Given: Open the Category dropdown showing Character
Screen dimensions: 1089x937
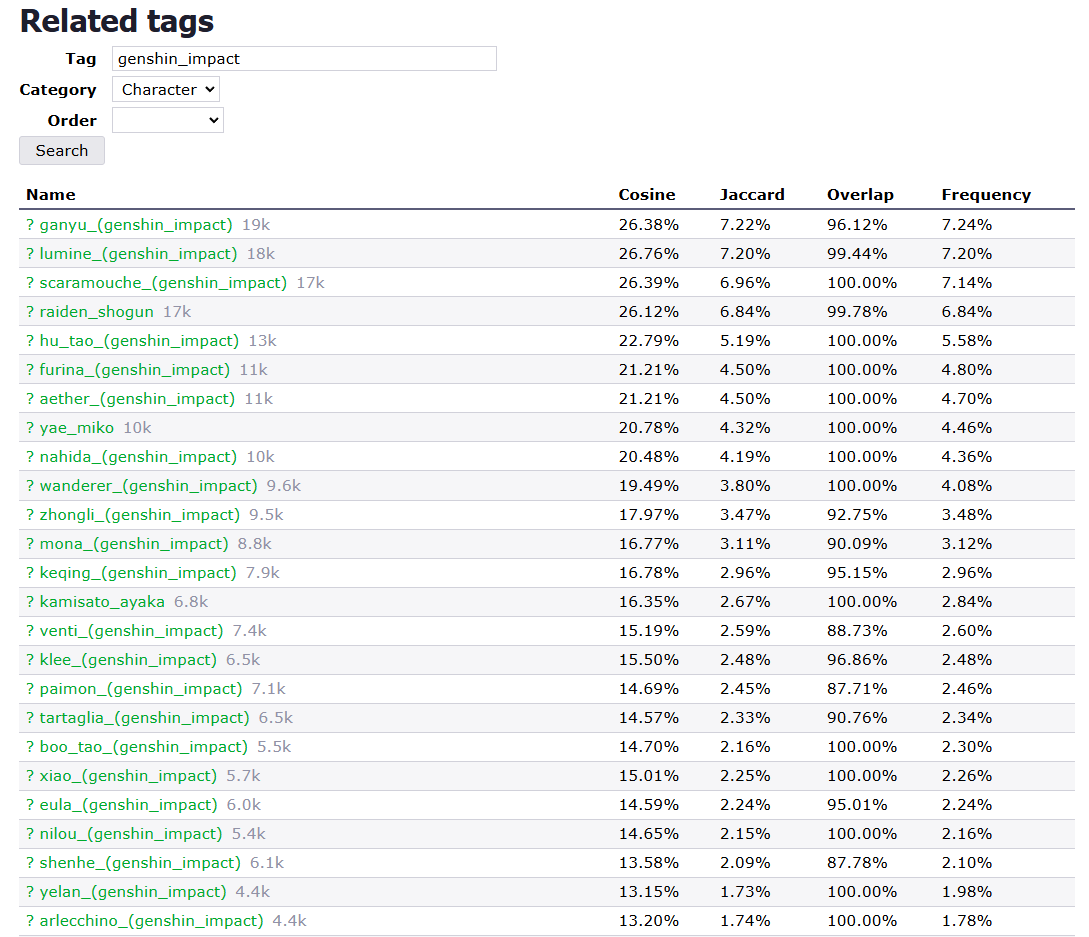Looking at the screenshot, I should coord(166,90).
